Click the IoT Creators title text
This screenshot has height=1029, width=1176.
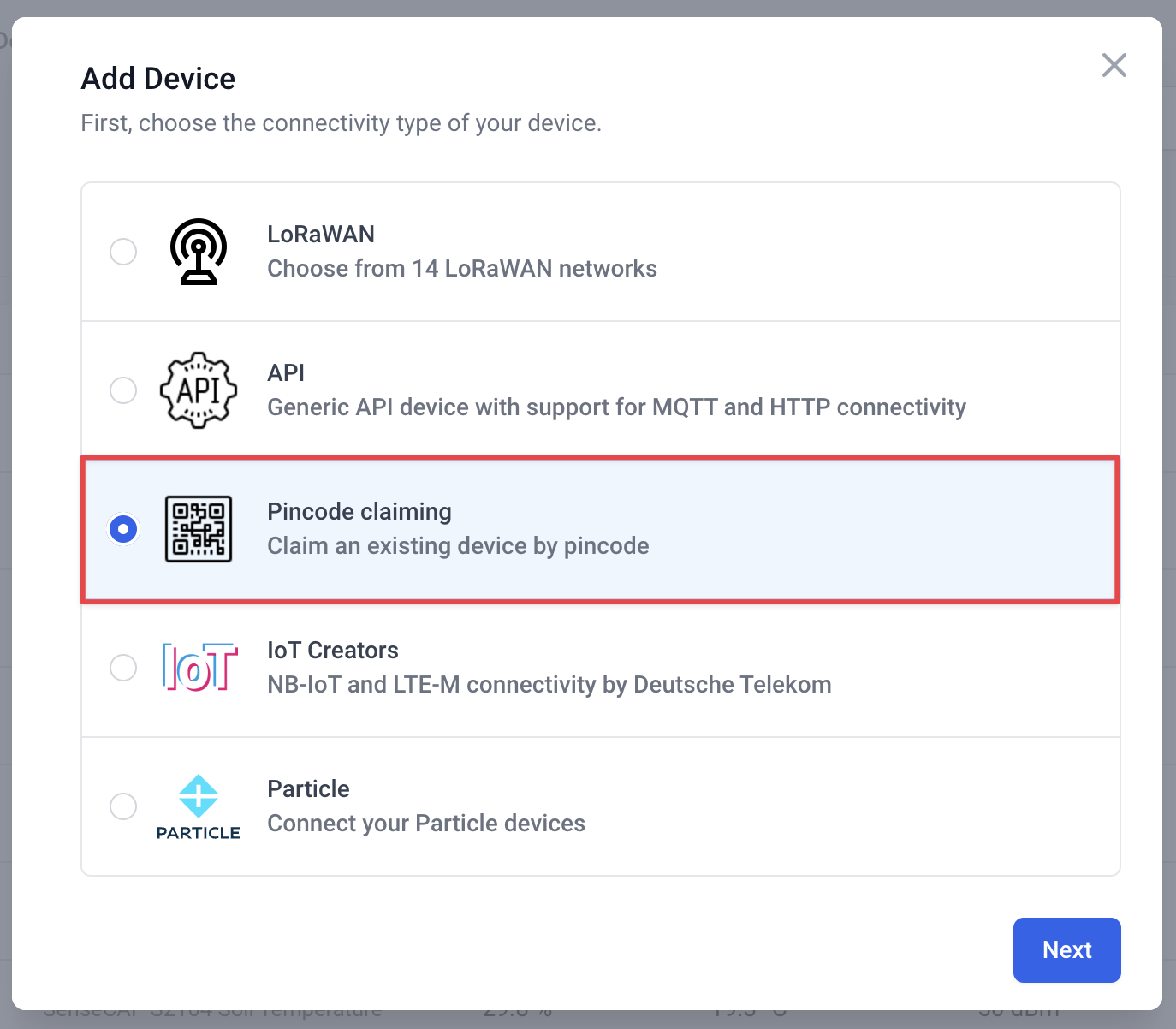(x=333, y=651)
